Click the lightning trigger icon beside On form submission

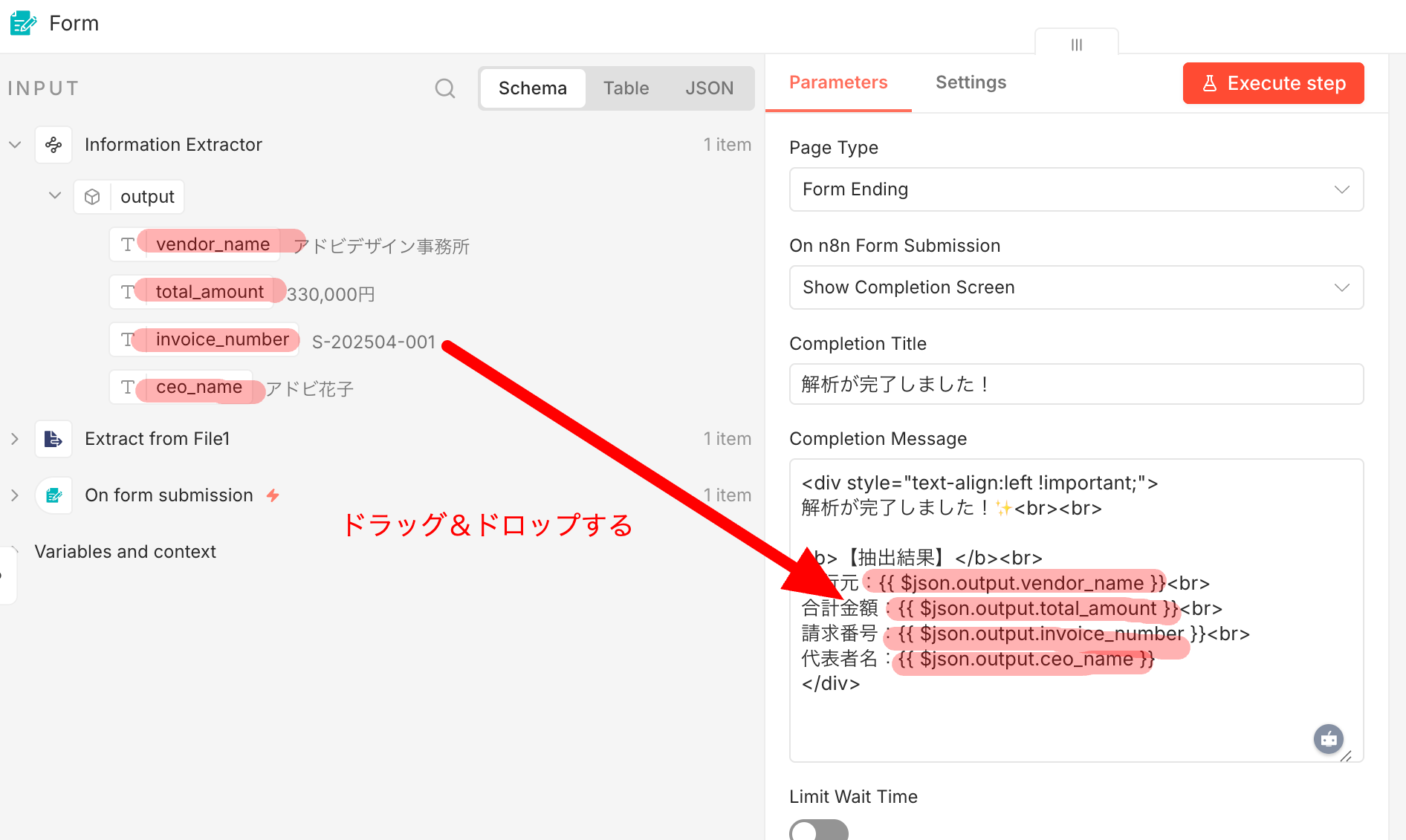[273, 495]
